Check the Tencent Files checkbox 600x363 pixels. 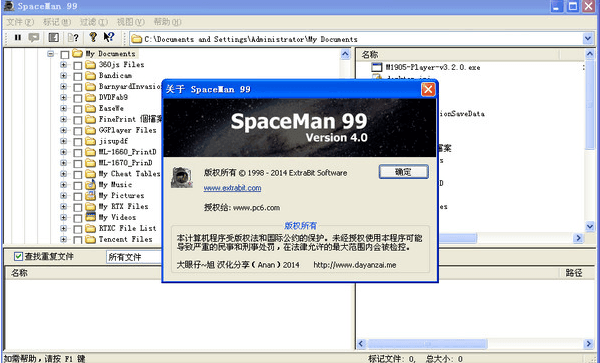tap(78, 240)
